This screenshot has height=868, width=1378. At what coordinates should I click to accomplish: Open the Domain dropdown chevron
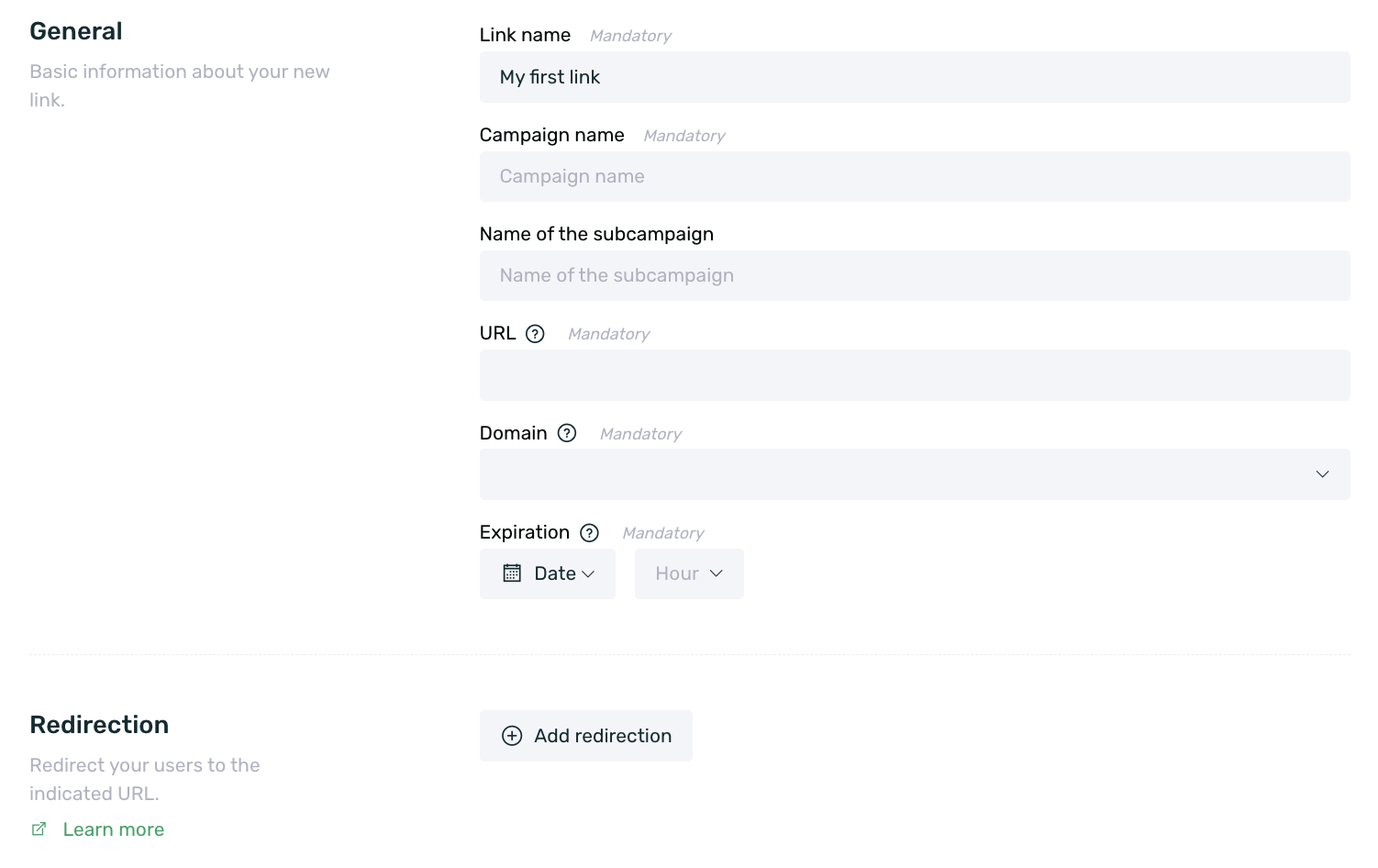(1322, 474)
